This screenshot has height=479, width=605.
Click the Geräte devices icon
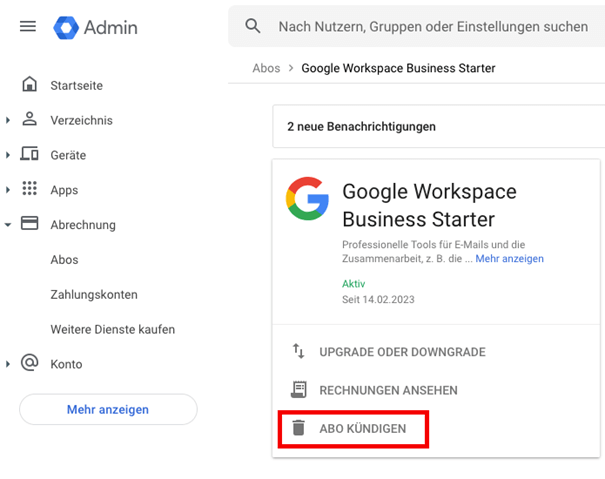click(x=29, y=154)
